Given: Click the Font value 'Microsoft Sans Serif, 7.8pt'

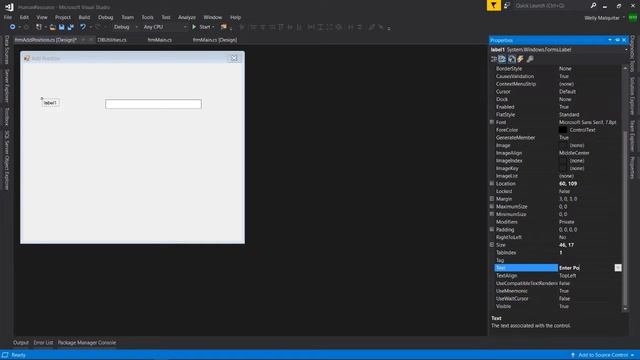Looking at the screenshot, I should tap(587, 122).
